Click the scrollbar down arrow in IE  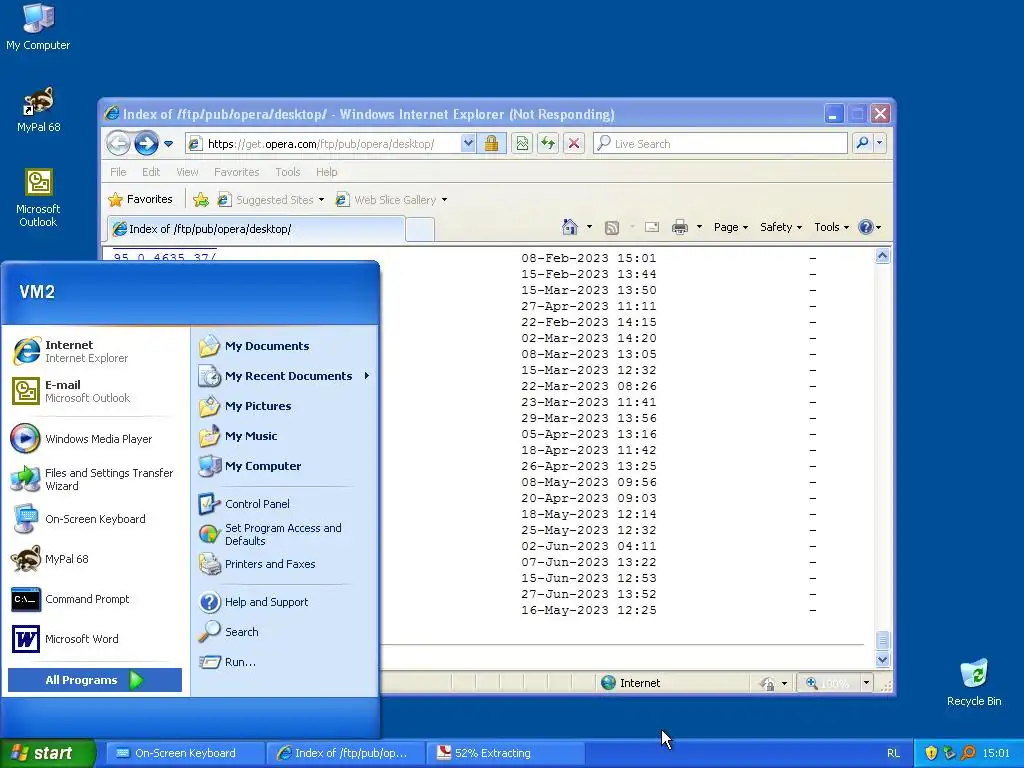[882, 660]
